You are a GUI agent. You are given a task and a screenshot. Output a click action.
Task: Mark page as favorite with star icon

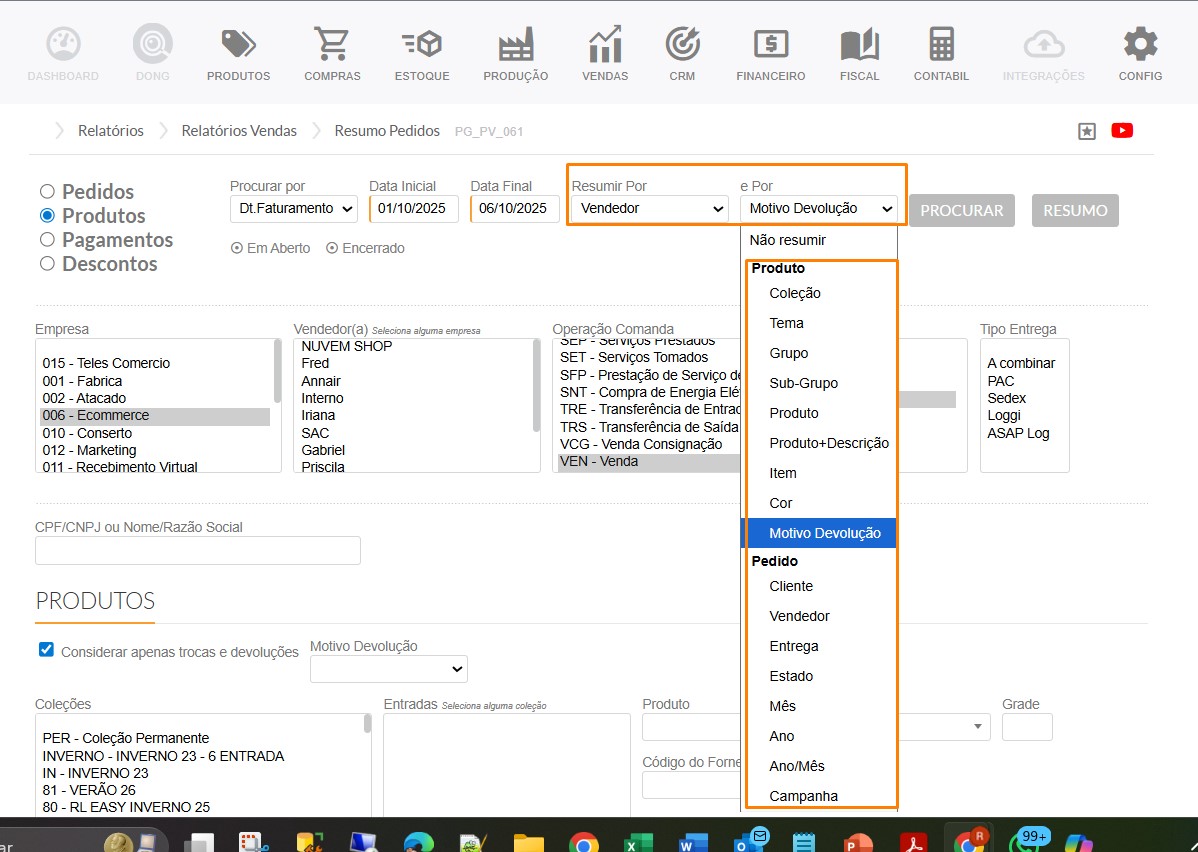coord(1087,131)
